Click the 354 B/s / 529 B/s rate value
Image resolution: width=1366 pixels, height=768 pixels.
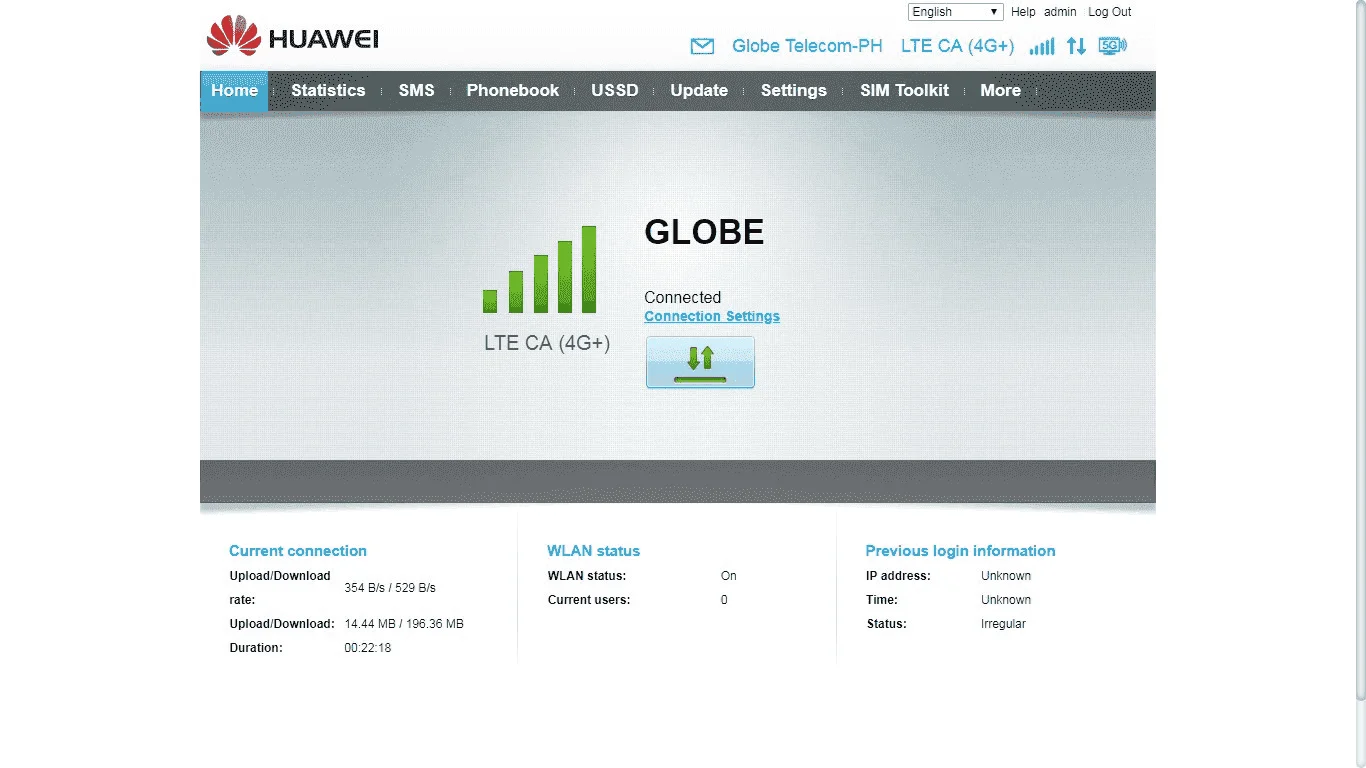[x=390, y=588]
